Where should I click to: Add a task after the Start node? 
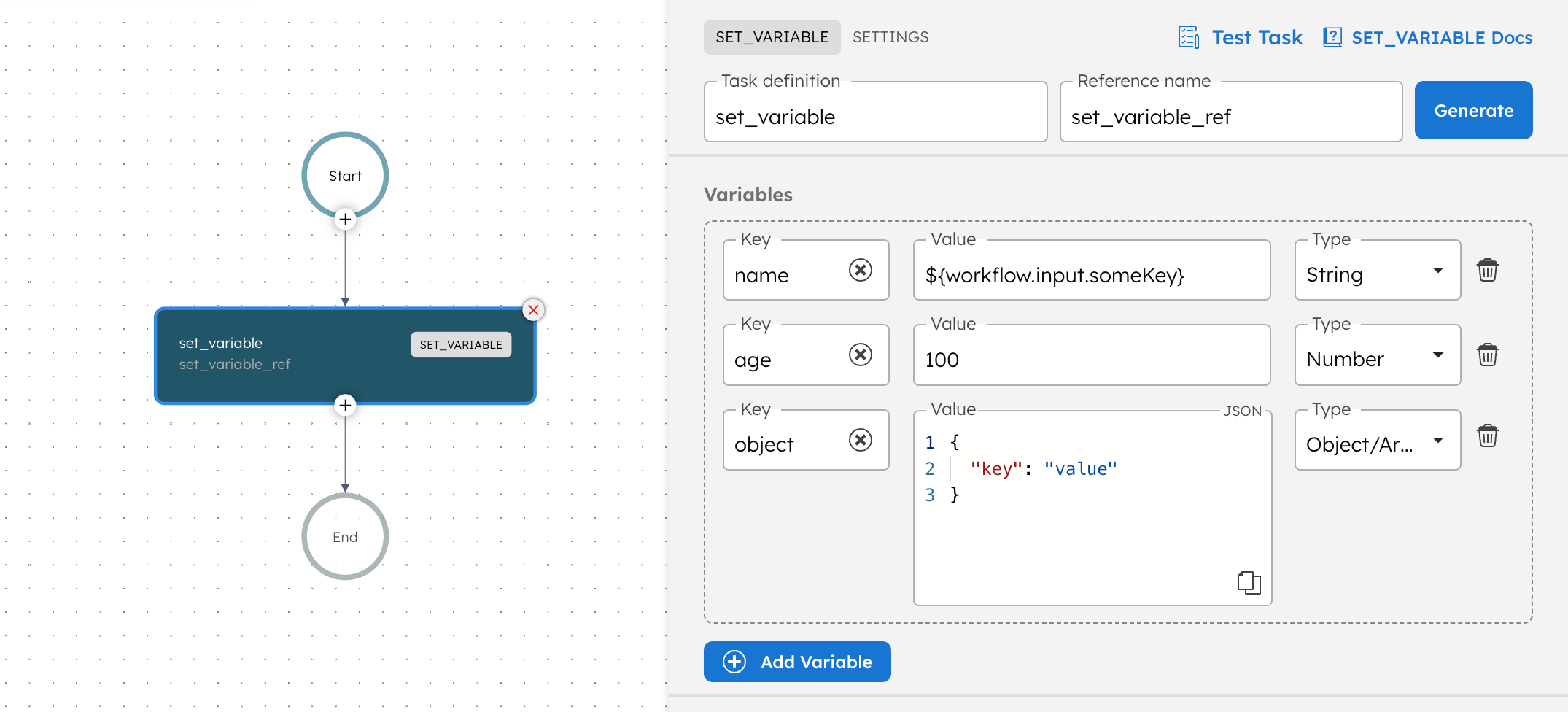click(345, 219)
